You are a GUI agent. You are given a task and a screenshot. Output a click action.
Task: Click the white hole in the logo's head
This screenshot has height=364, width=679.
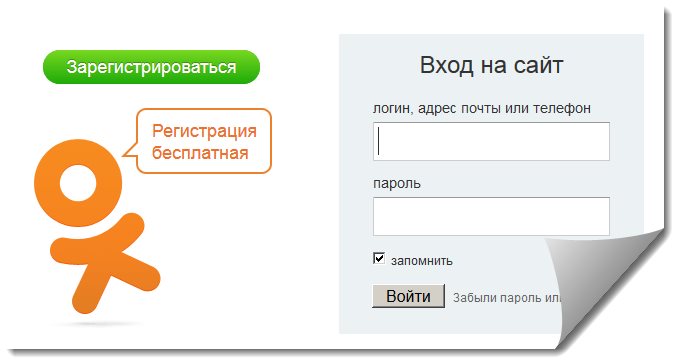coord(78,184)
